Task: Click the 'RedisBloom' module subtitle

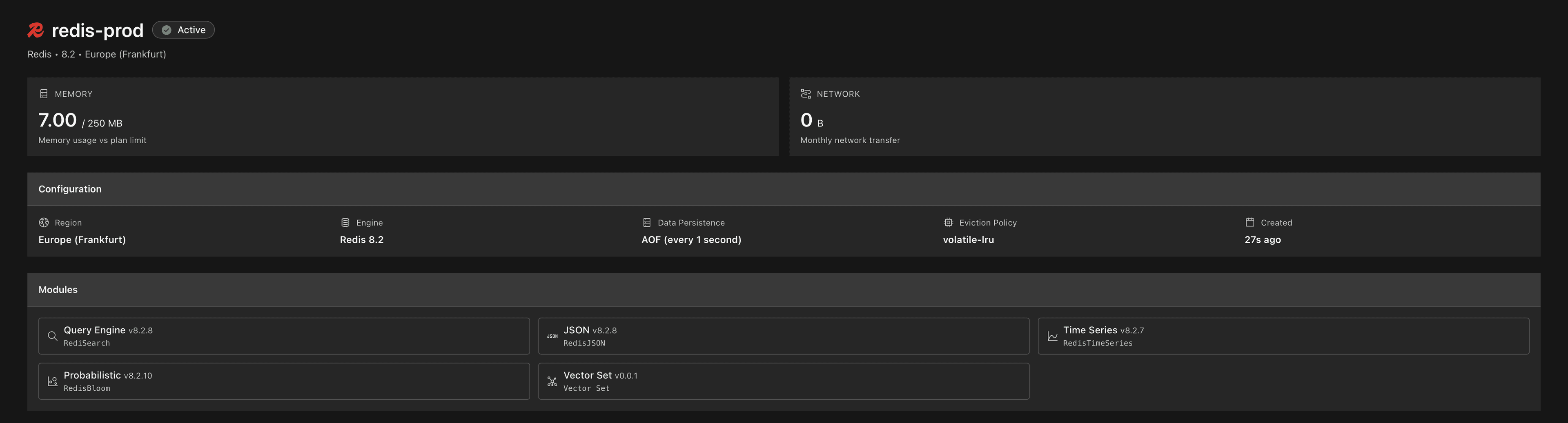Action: (87, 388)
